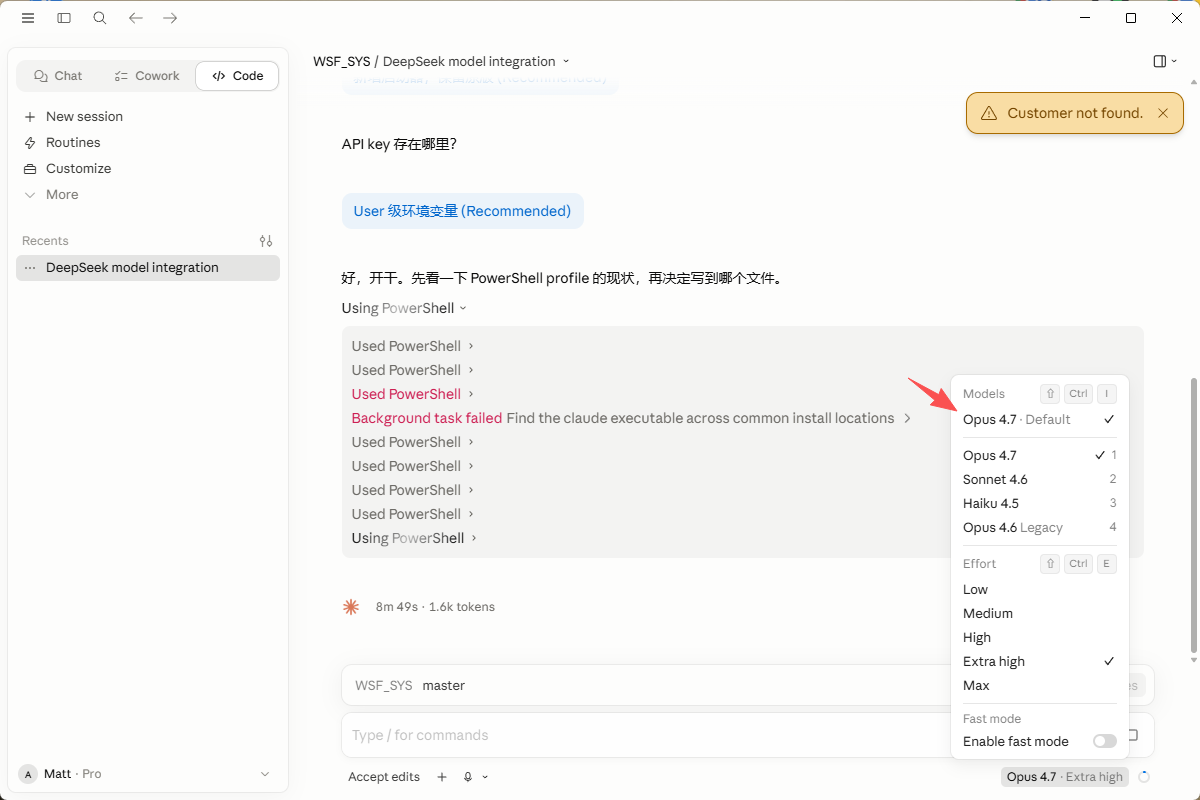Click the Claude spark icon by 8m 49s
Screen dimensions: 1200x800
(x=351, y=606)
